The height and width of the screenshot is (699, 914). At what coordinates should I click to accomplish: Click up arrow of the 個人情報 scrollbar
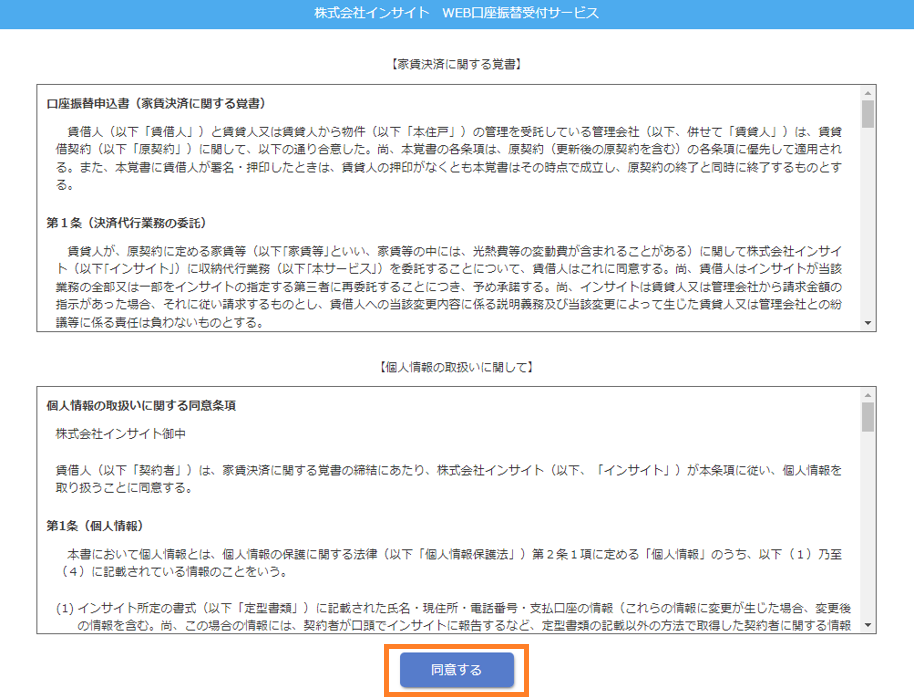tap(867, 394)
